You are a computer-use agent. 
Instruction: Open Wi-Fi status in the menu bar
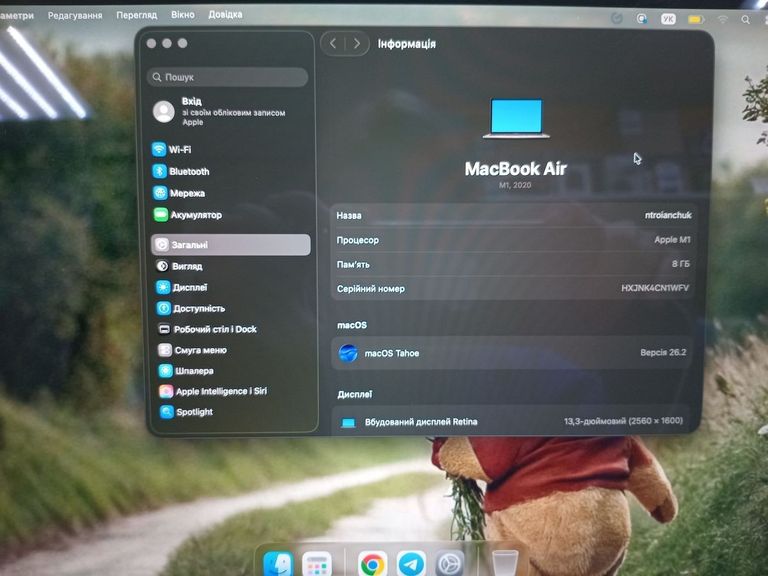coord(723,19)
